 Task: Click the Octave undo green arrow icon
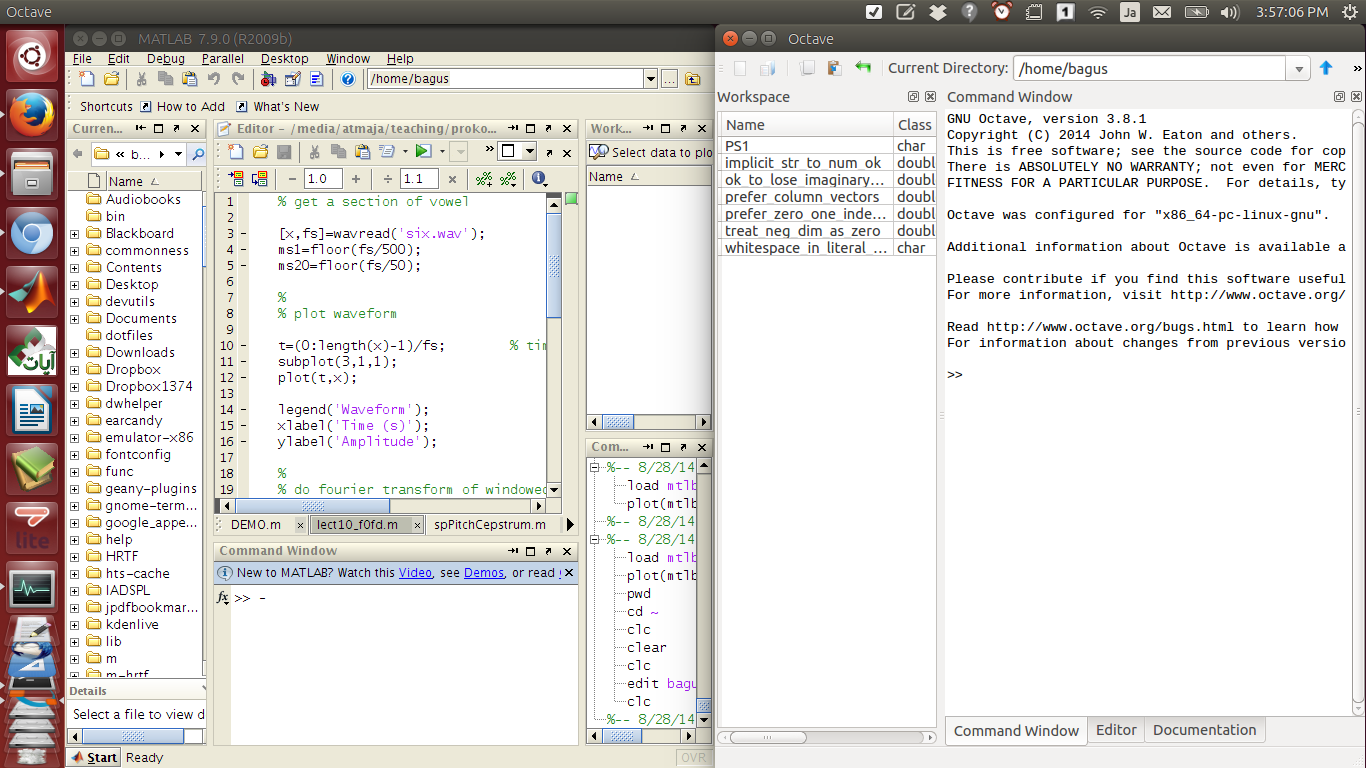(862, 68)
